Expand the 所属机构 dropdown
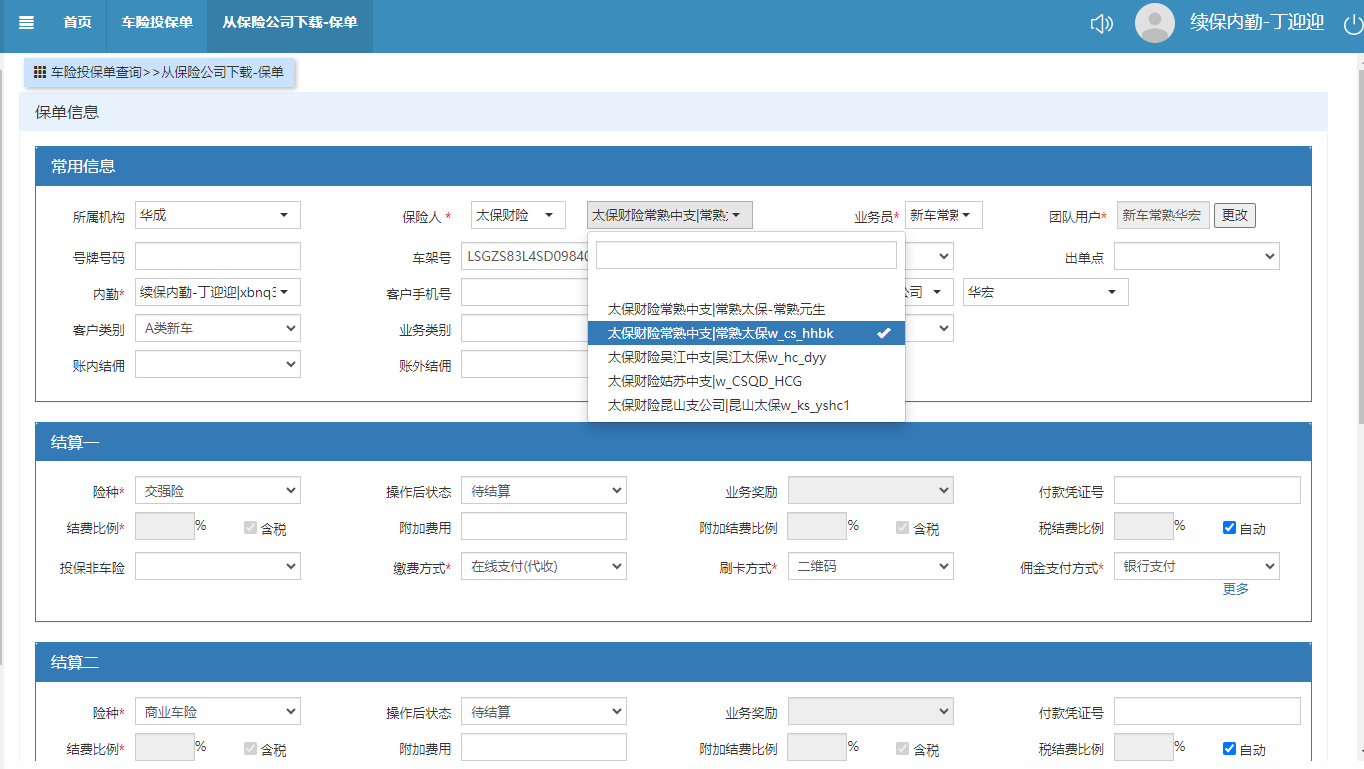1364x769 pixels. (217, 215)
